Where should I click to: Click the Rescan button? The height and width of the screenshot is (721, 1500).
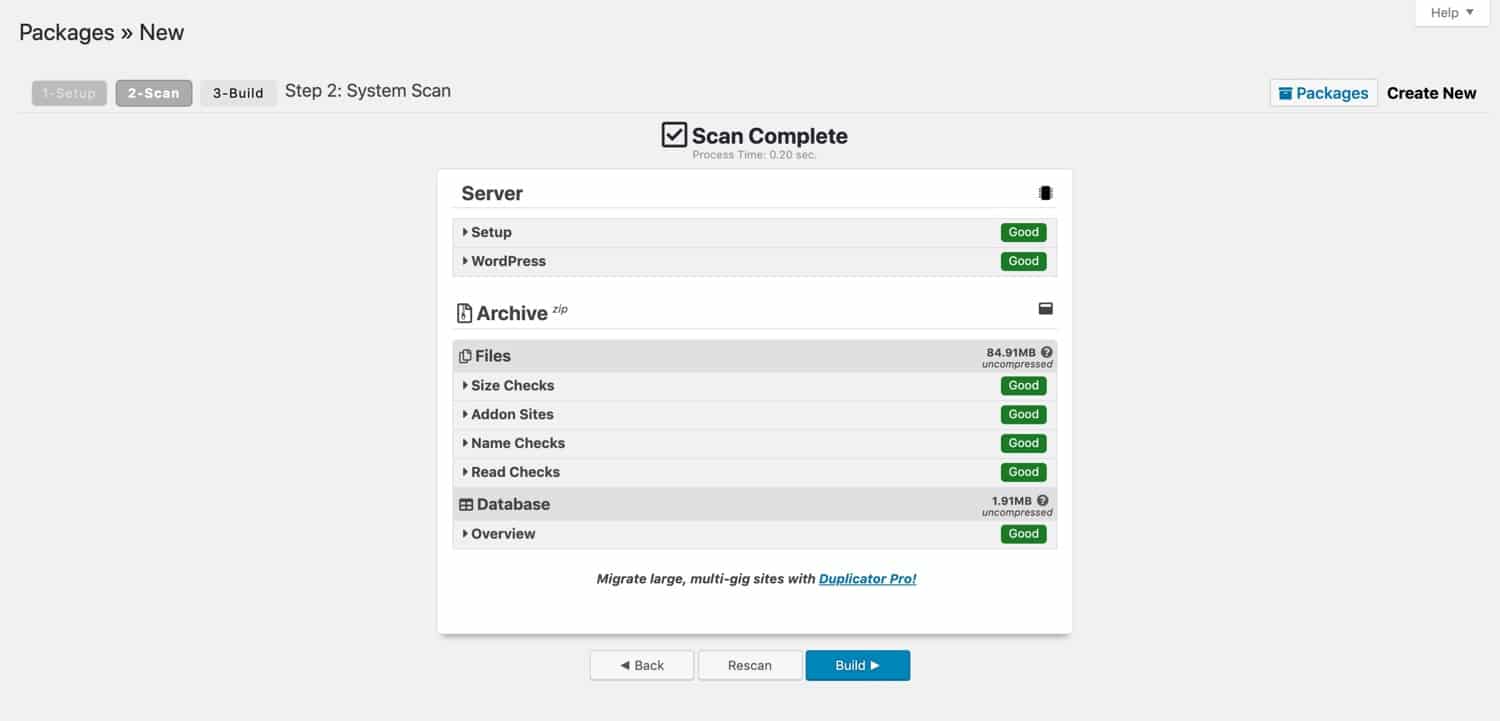[750, 665]
